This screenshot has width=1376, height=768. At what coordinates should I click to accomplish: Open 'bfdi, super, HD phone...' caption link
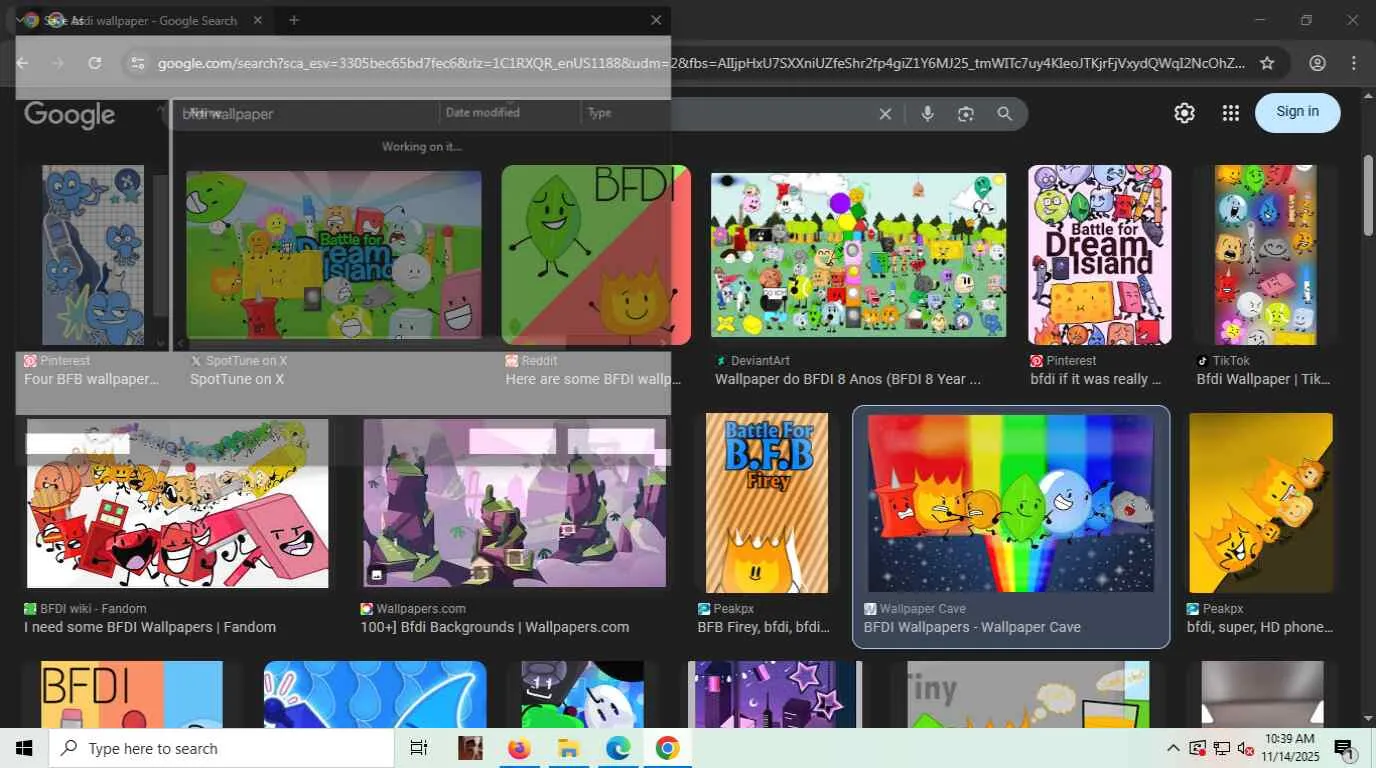point(1260,627)
